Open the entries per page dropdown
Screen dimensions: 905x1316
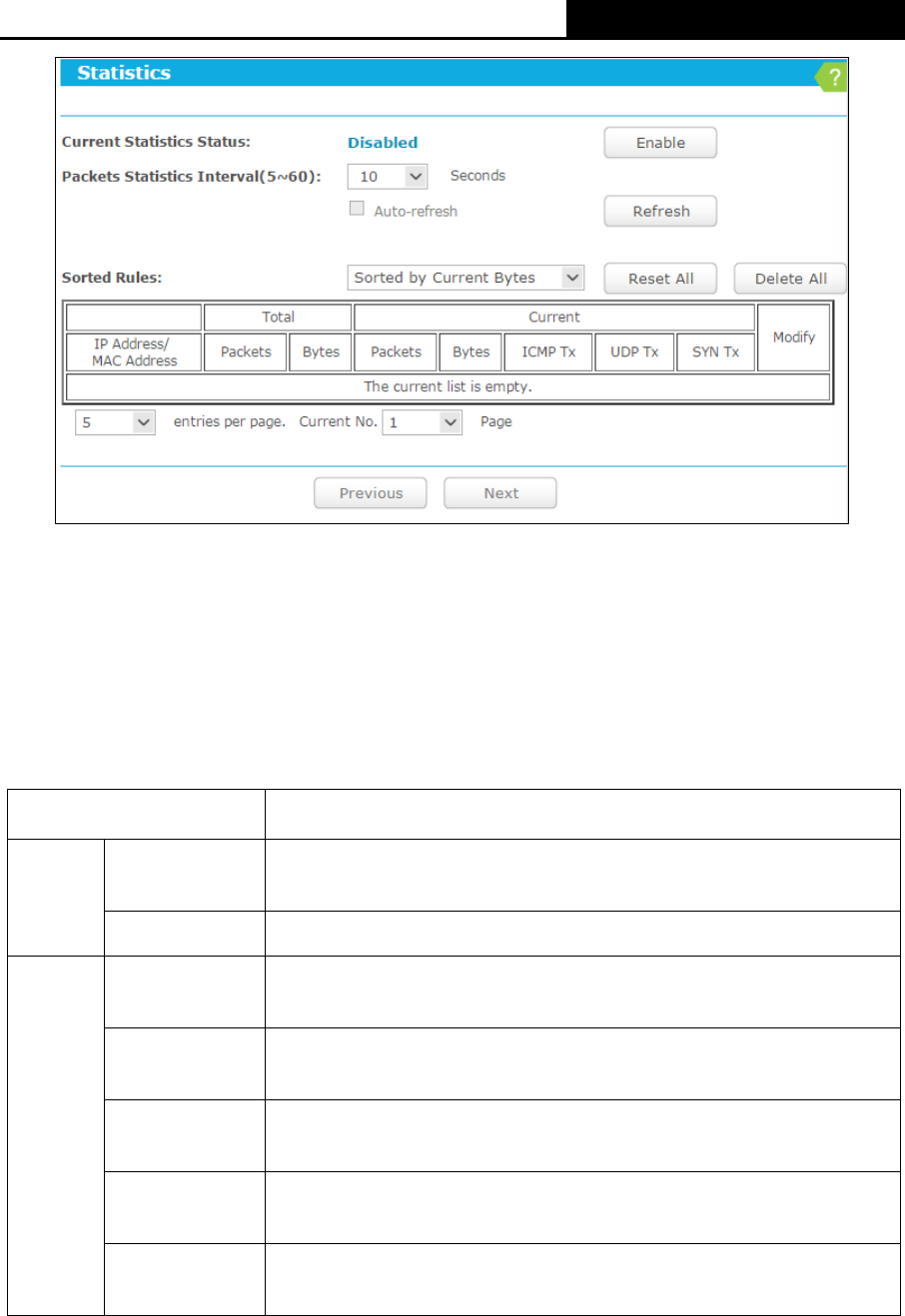tap(115, 422)
